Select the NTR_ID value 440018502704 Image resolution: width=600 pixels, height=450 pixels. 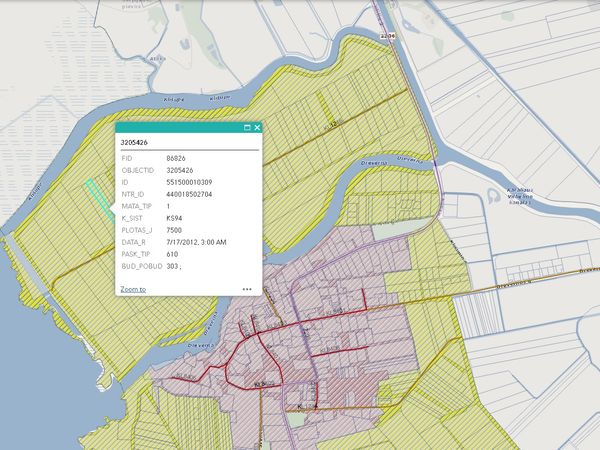pyautogui.click(x=189, y=194)
